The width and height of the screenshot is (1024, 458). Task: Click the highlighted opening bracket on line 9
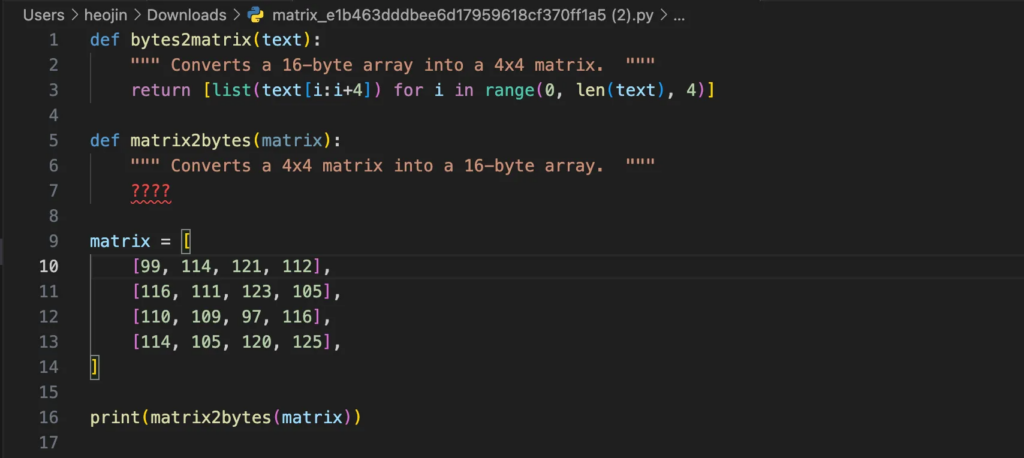[186, 241]
